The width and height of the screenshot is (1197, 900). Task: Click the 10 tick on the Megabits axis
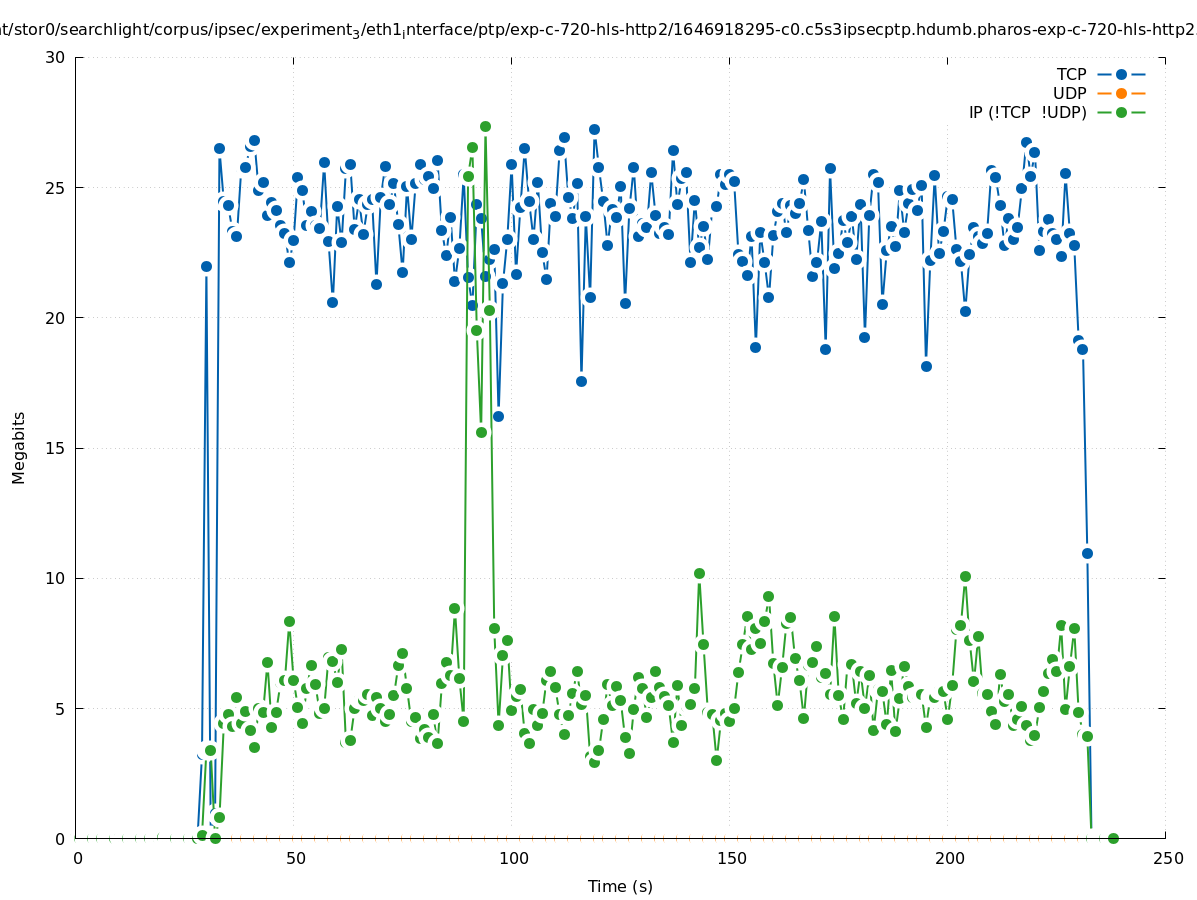coord(56,578)
